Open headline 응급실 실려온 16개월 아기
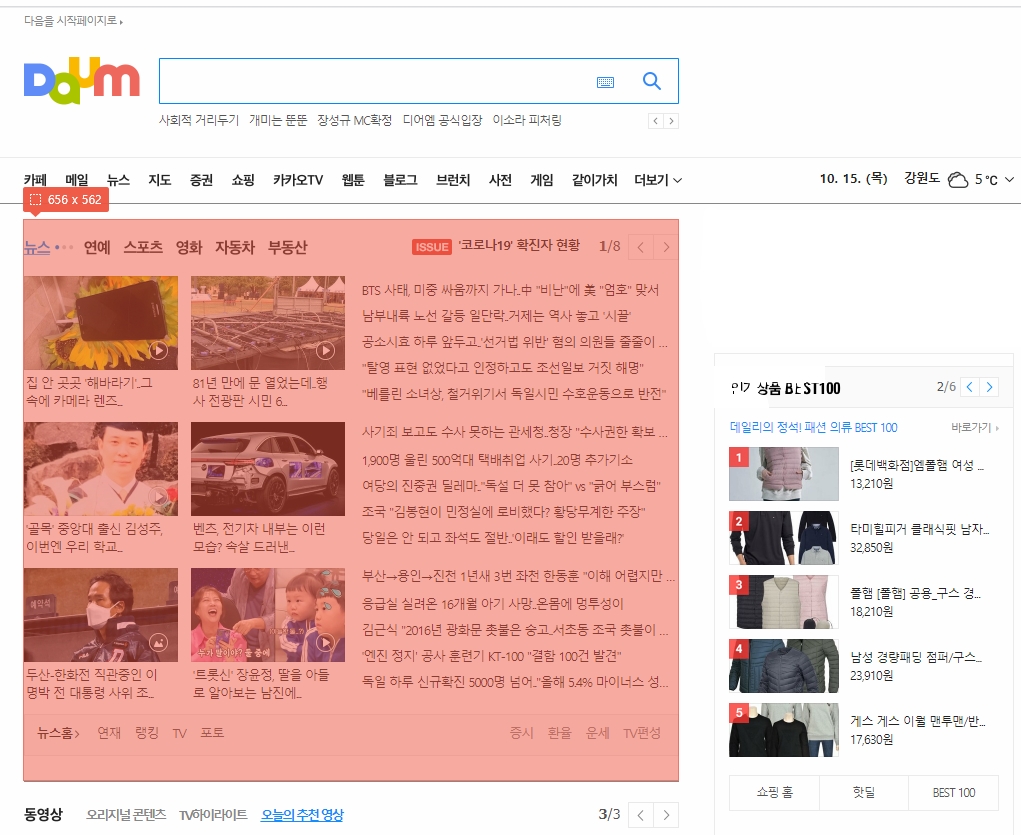The image size is (1021, 835). click(493, 604)
